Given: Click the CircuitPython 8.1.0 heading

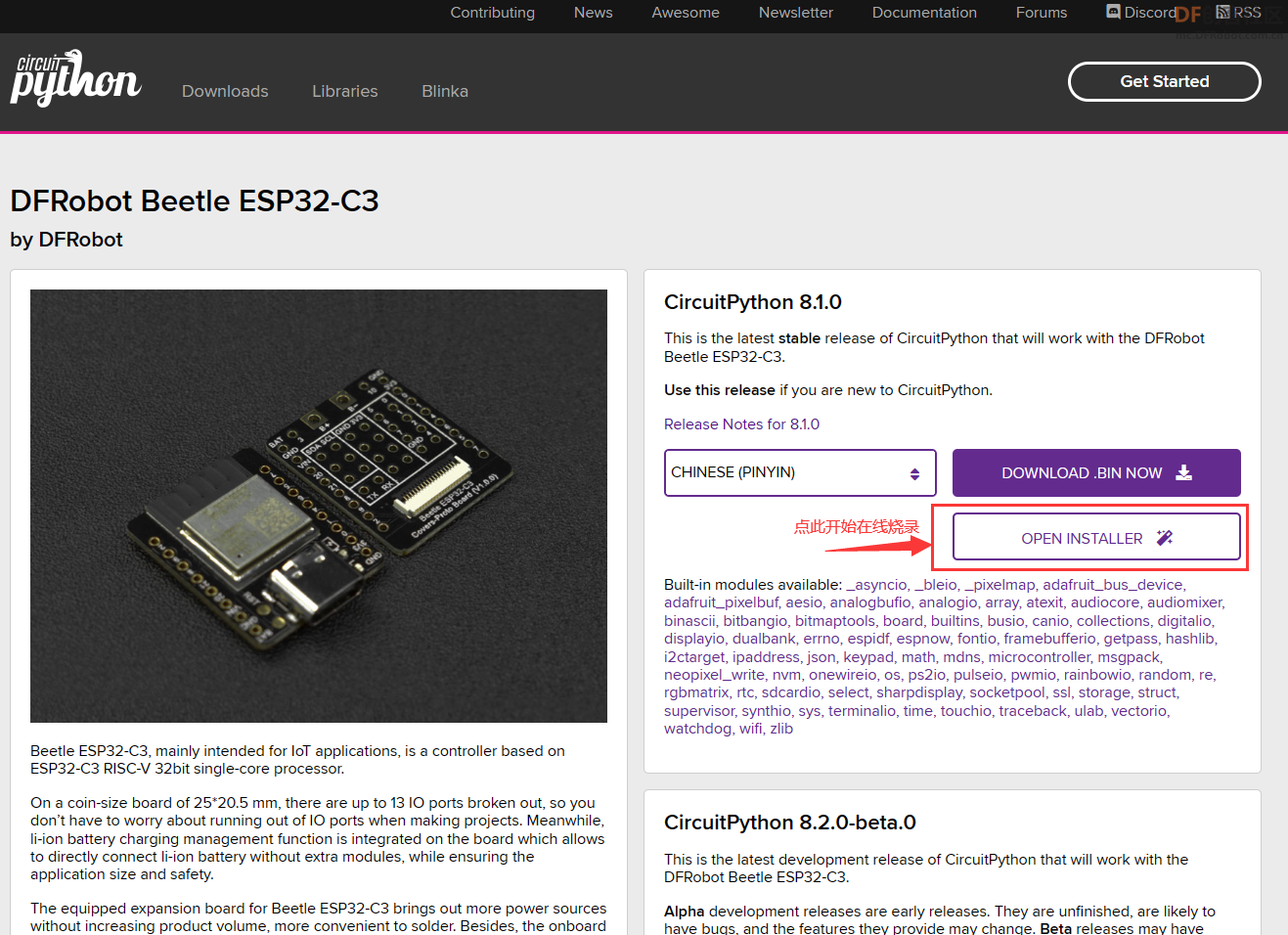Looking at the screenshot, I should (x=753, y=302).
